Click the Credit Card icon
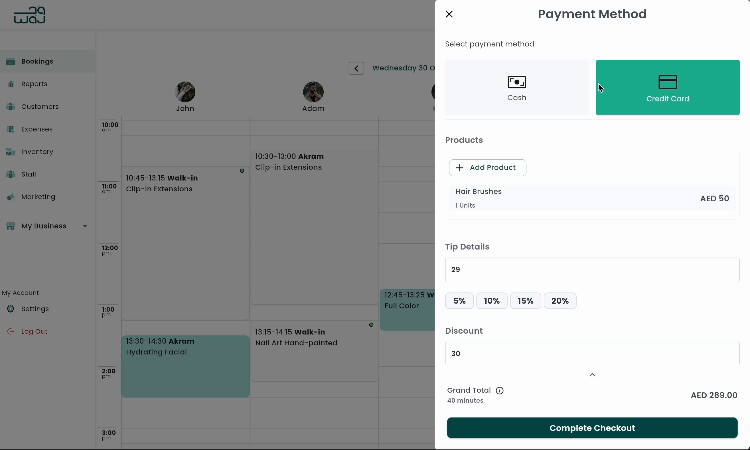This screenshot has width=750, height=450. click(668, 82)
